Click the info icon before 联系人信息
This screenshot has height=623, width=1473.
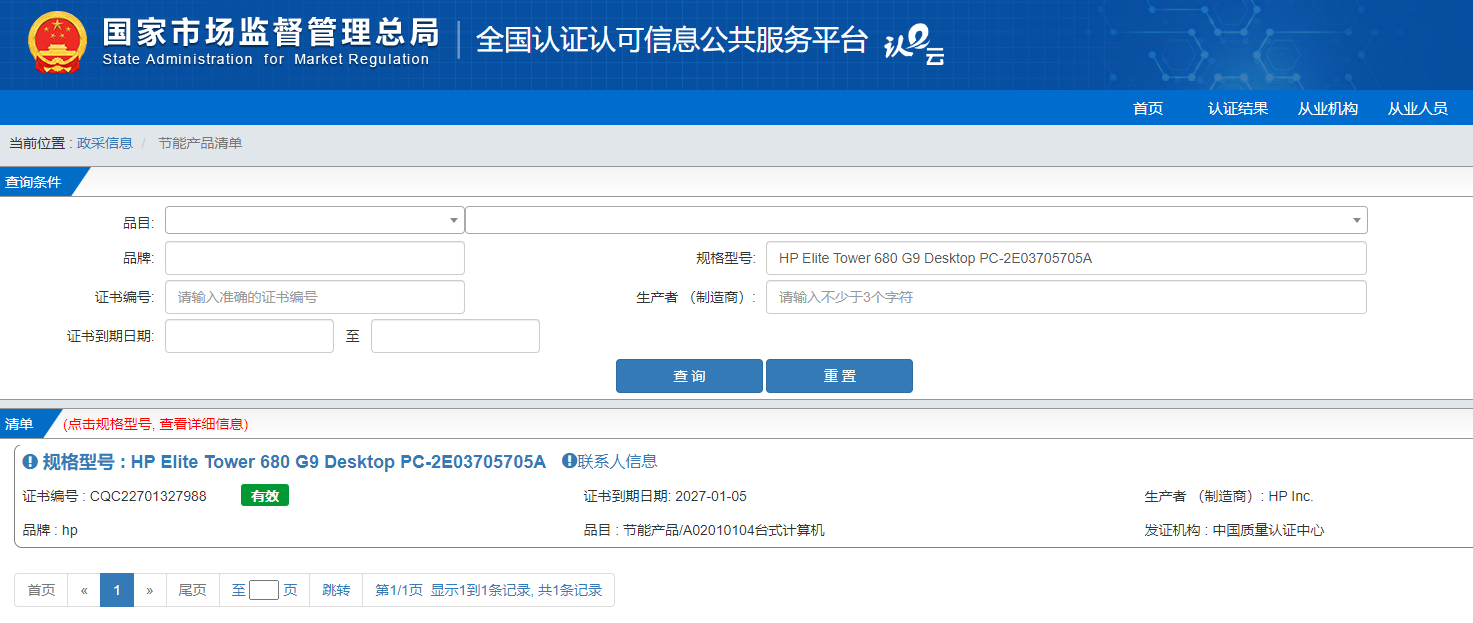coord(570,461)
